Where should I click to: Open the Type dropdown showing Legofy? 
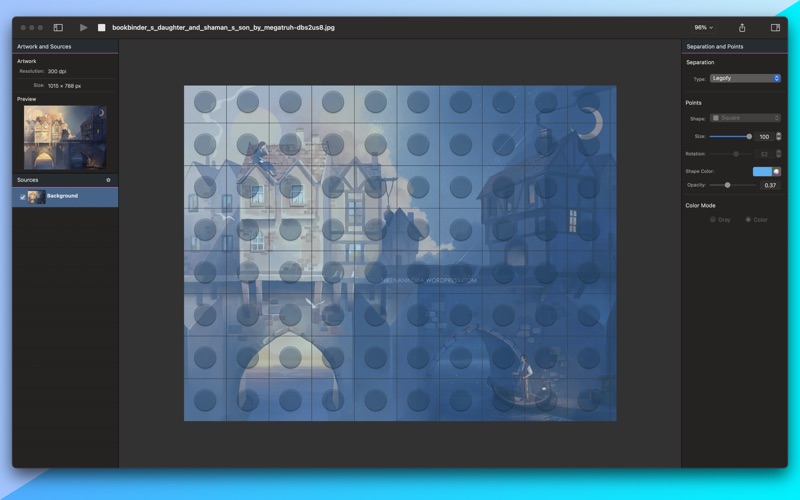tap(745, 78)
